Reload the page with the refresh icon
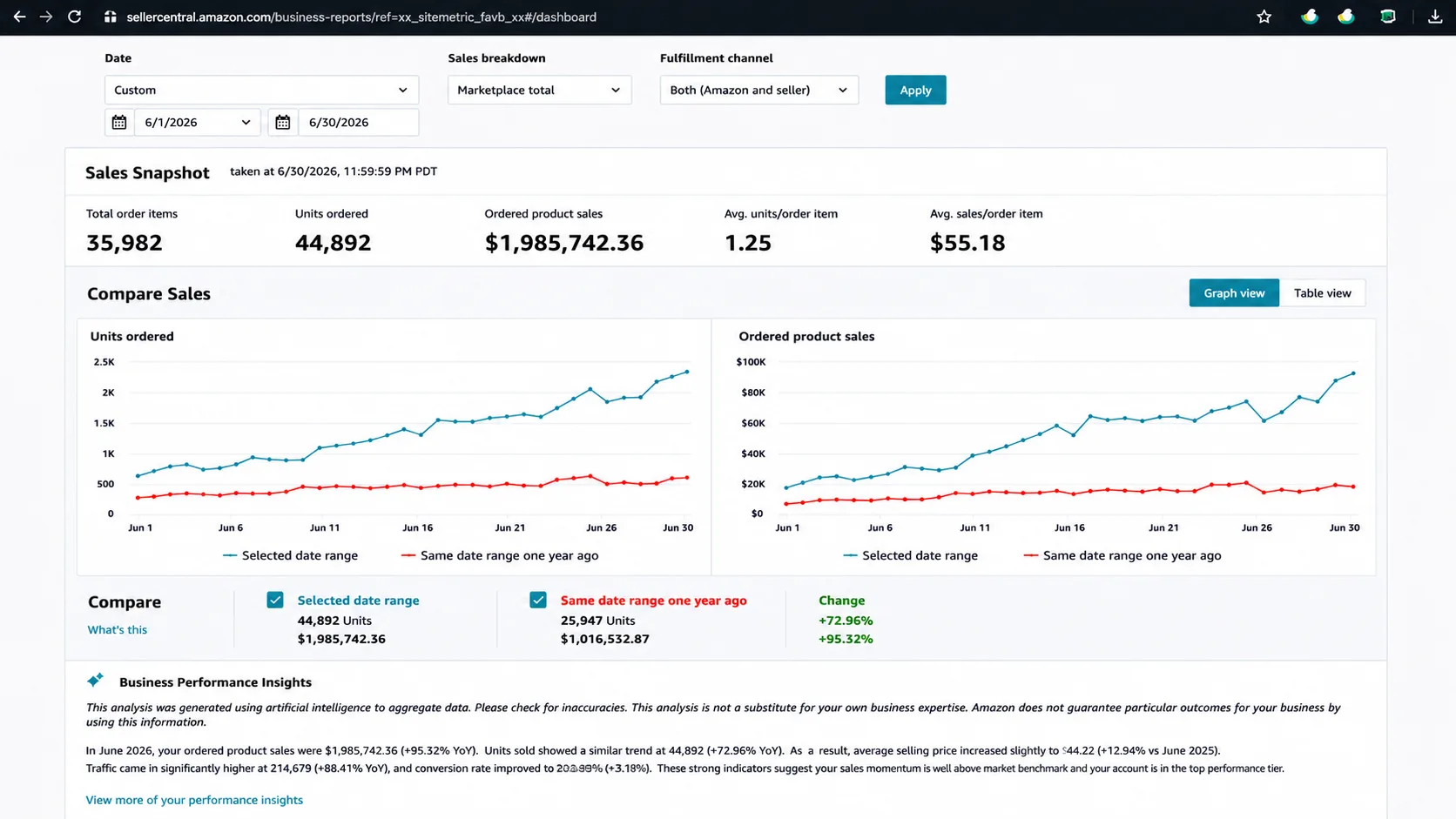1456x819 pixels. [75, 17]
